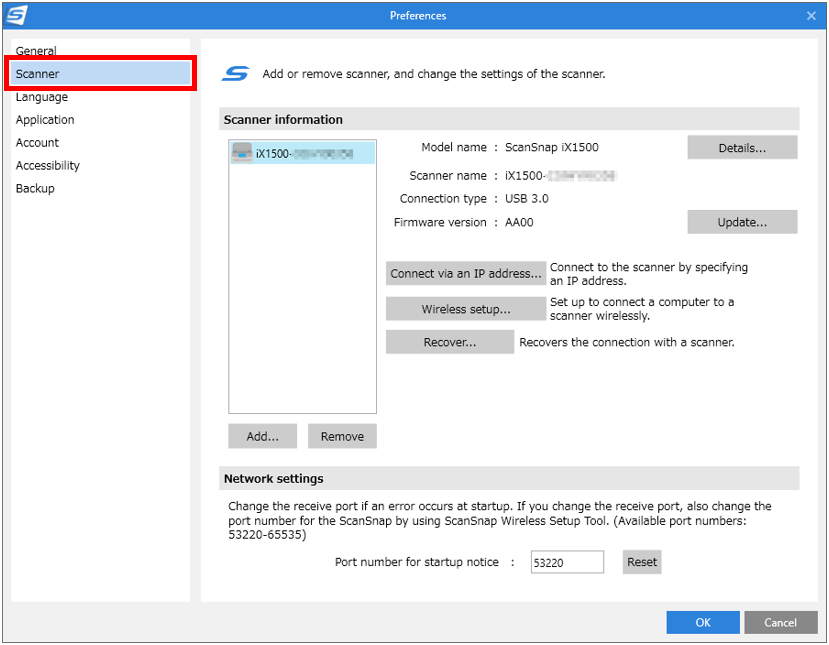Click the Scanner name value text

560,176
